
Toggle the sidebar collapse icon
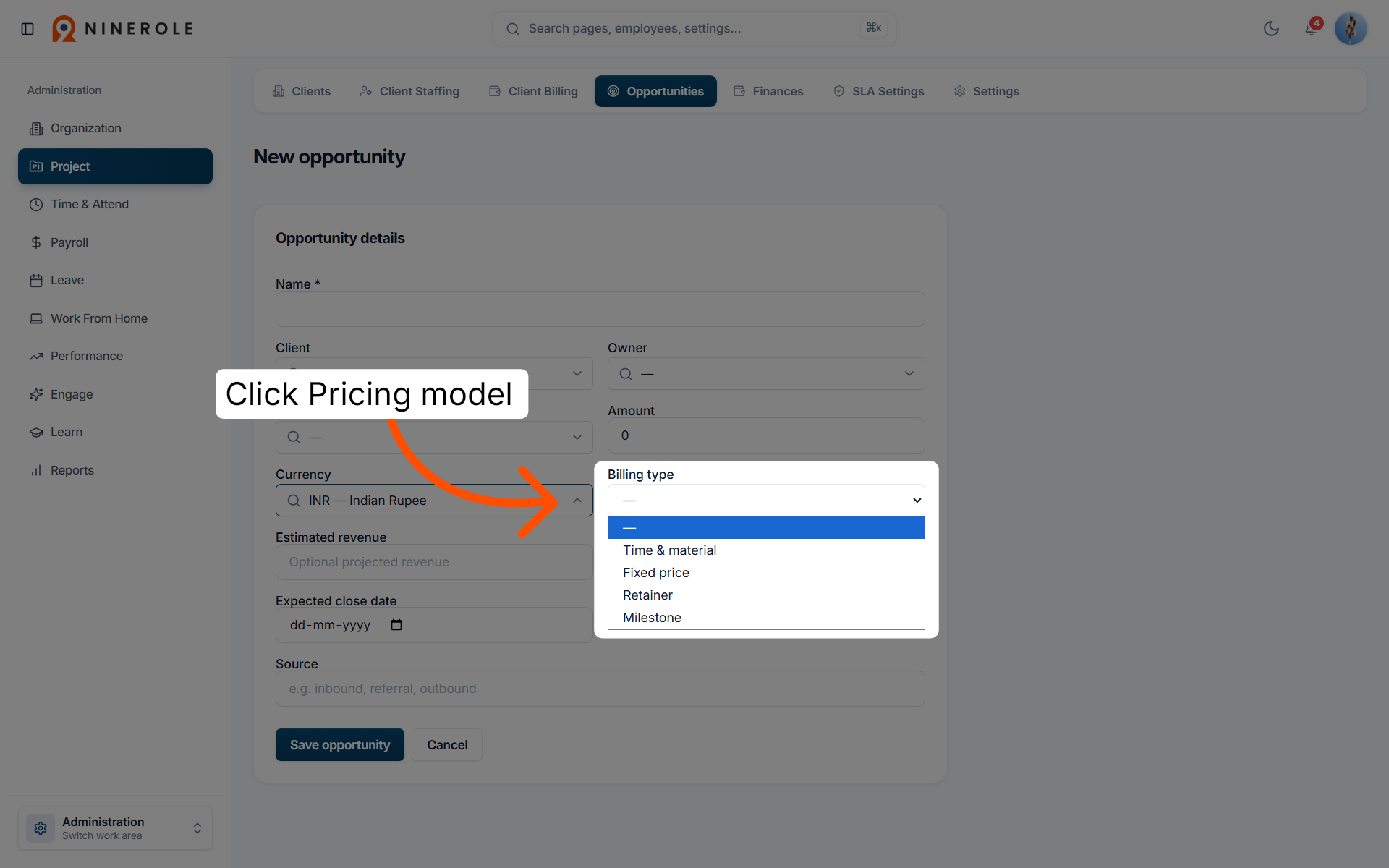(x=27, y=29)
